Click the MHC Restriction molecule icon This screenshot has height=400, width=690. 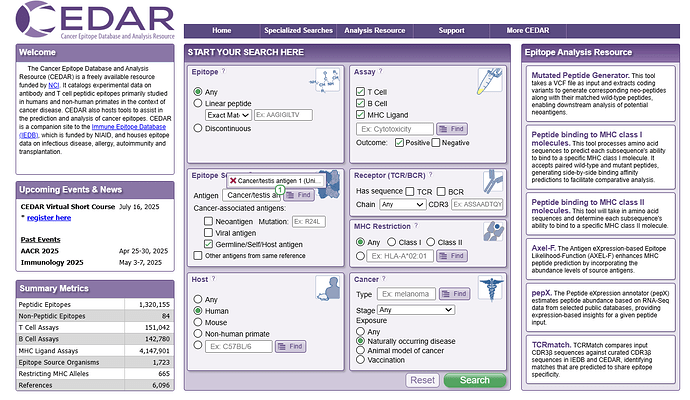[x=493, y=231]
